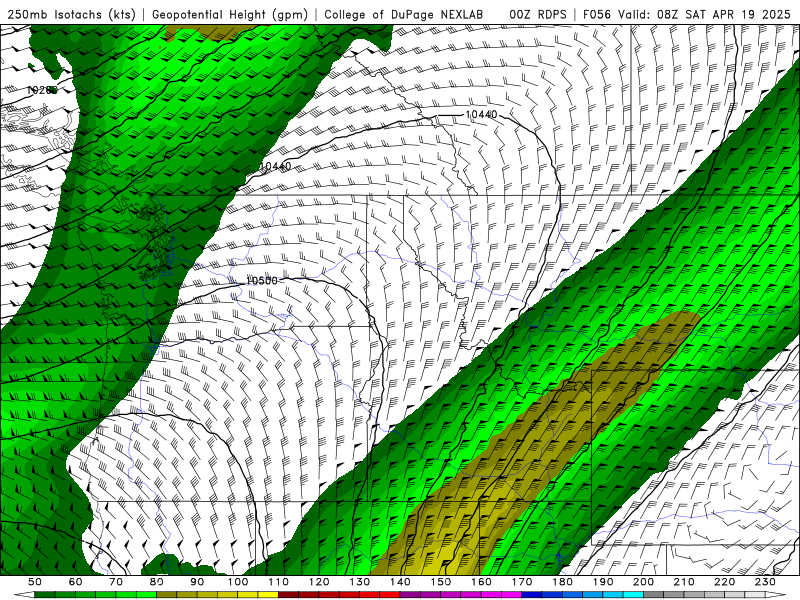Click the 10500 height contour label
Screen dimensions: 800x600
click(x=262, y=281)
